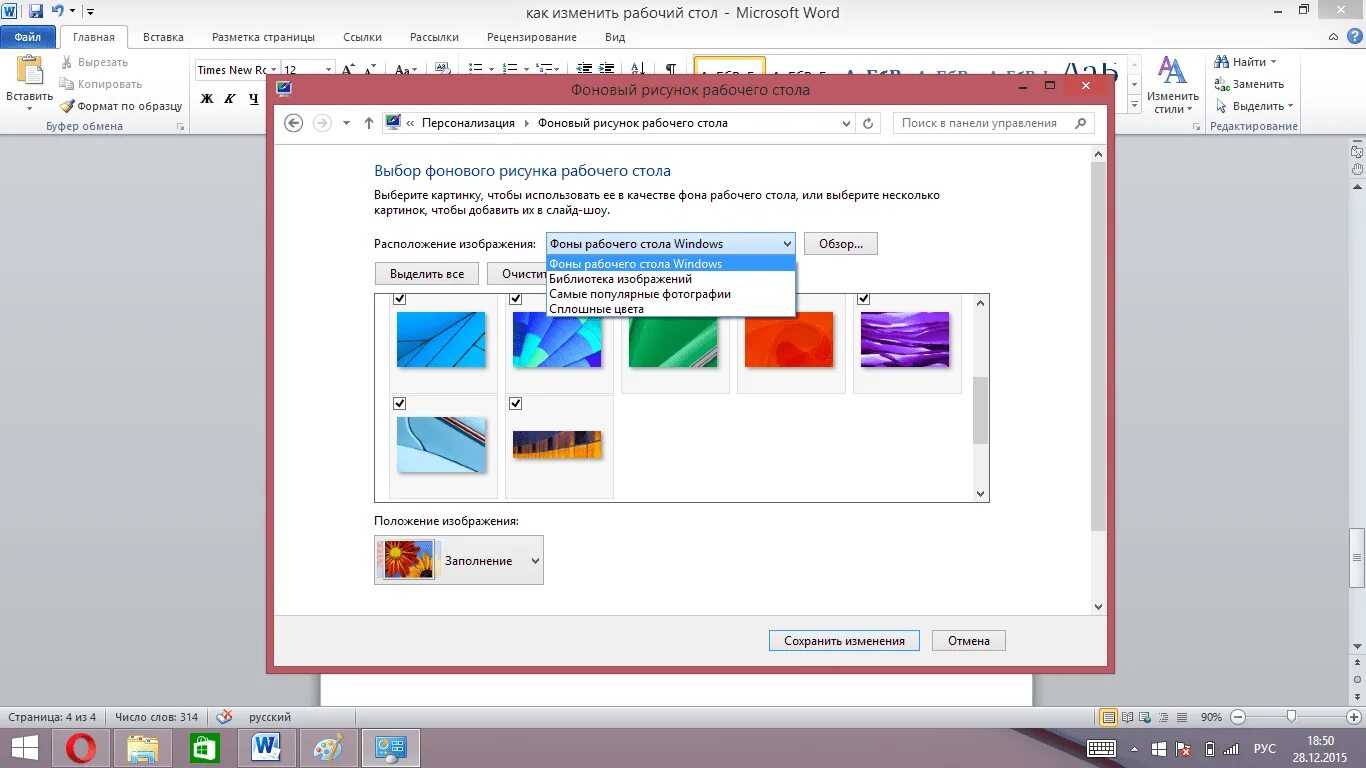The image size is (1366, 768).
Task: Zoom in with plus button in Word
Action: 1355,717
